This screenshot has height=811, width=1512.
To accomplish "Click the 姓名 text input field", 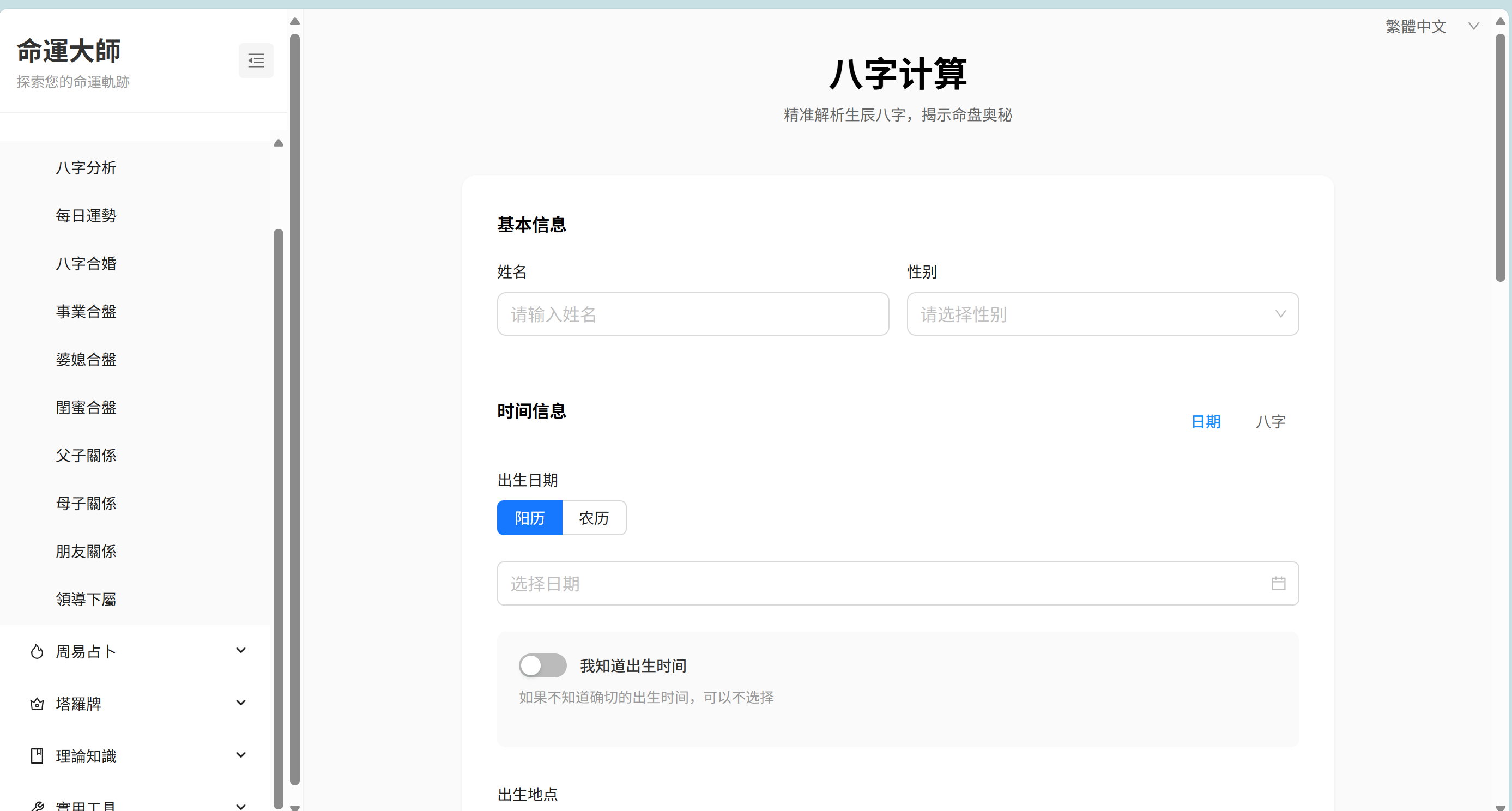I will tap(693, 314).
